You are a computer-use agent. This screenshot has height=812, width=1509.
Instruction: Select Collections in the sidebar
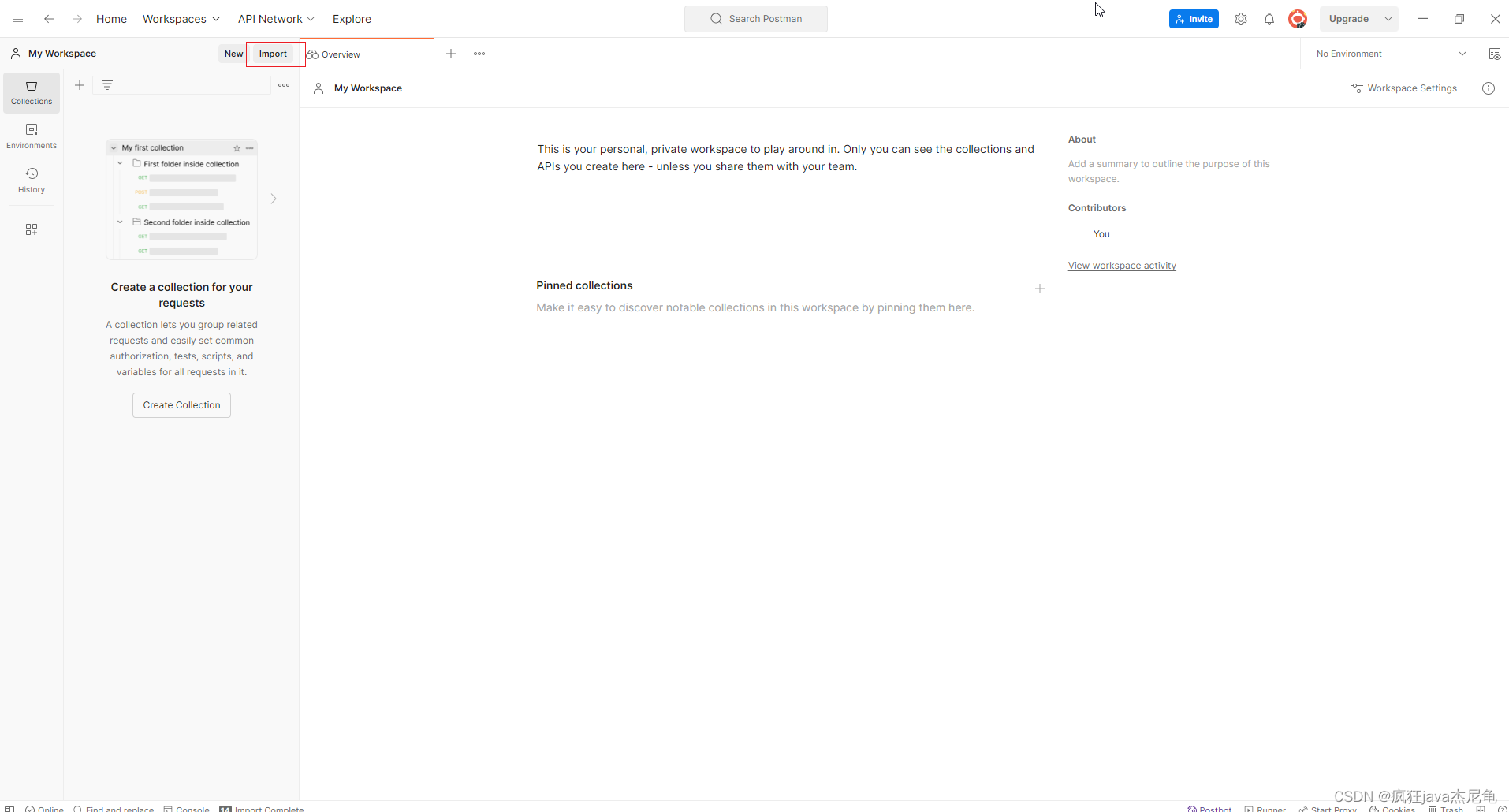[x=32, y=91]
